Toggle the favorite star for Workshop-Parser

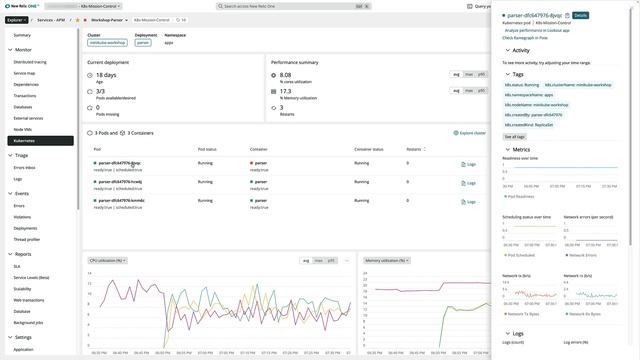[x=78, y=20]
